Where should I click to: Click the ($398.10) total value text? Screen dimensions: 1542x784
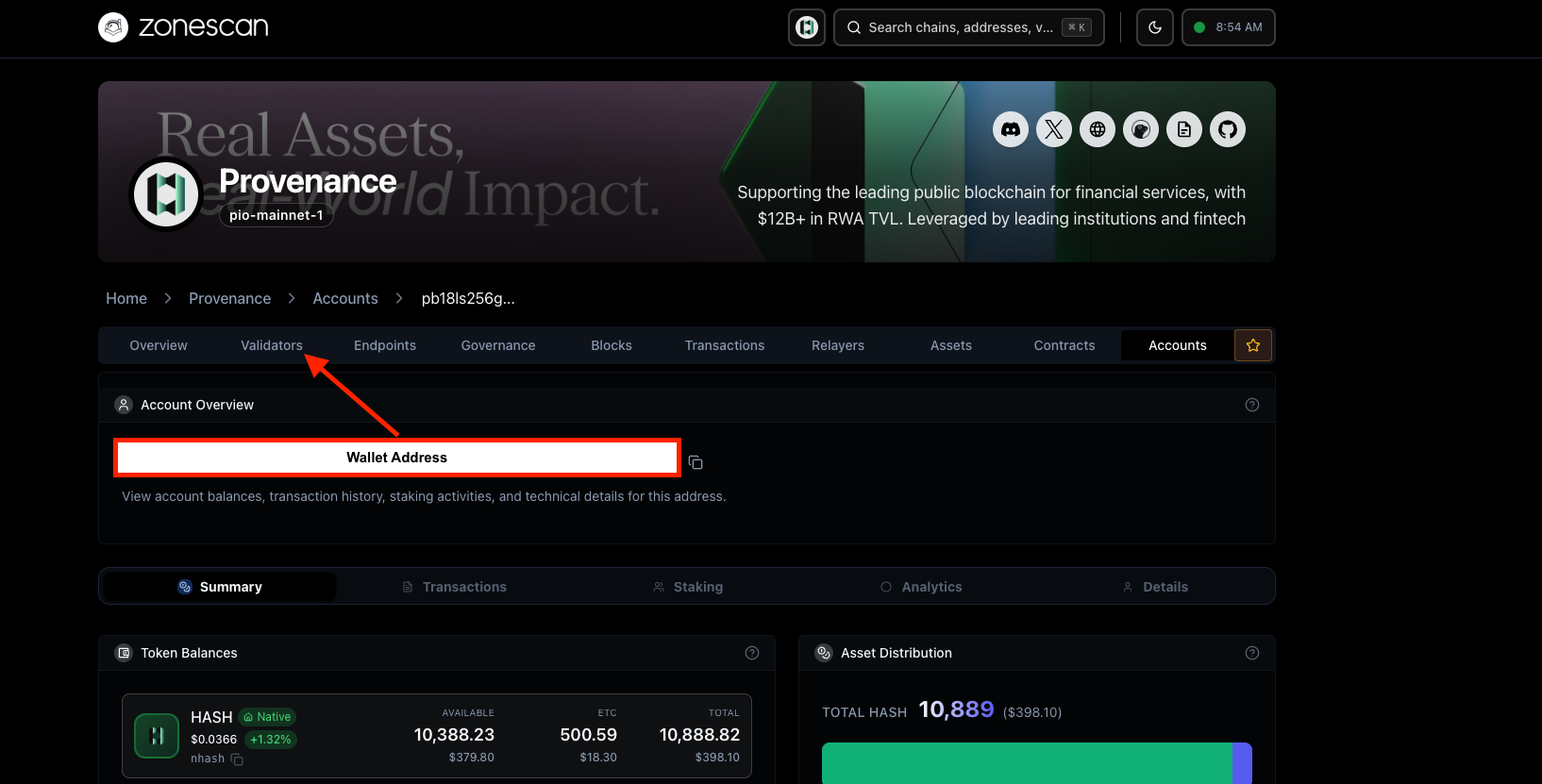pos(1032,712)
